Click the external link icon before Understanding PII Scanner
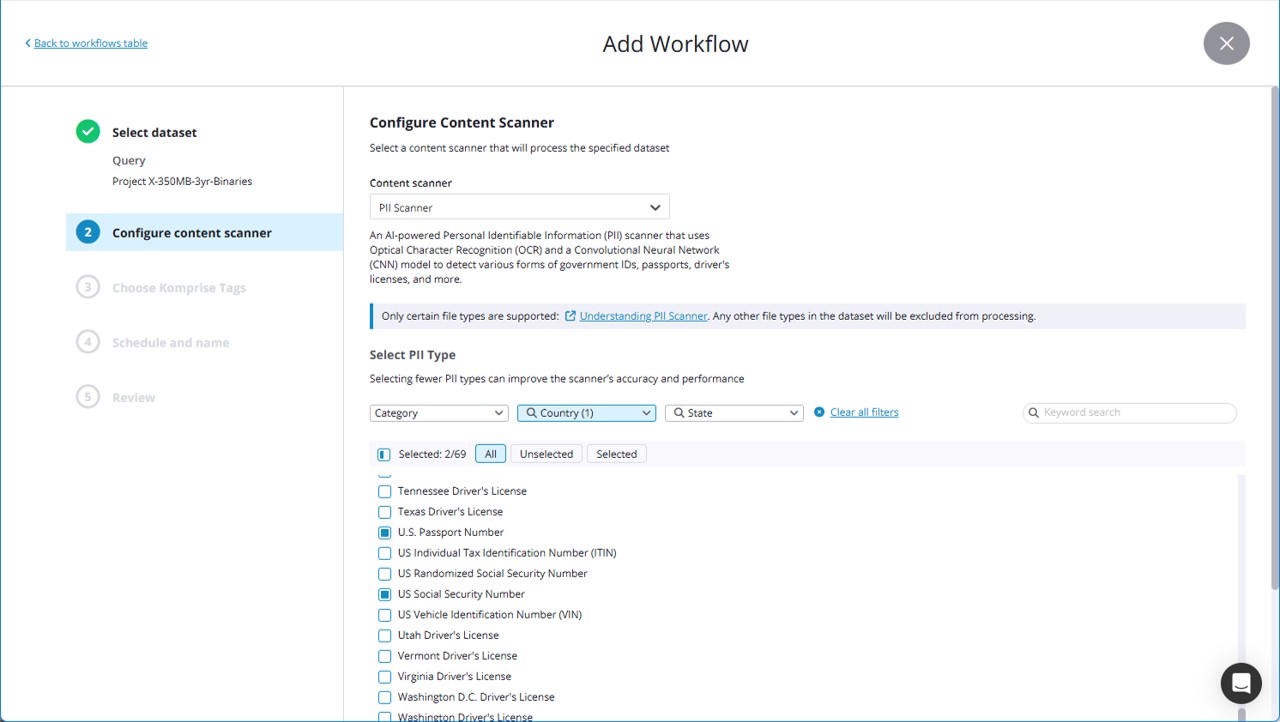This screenshot has height=722, width=1280. coord(570,316)
